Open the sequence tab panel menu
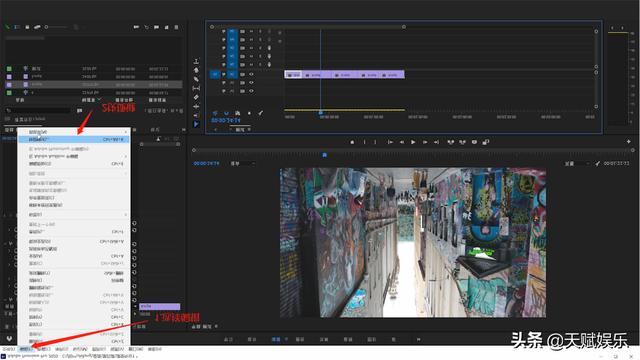 point(249,129)
